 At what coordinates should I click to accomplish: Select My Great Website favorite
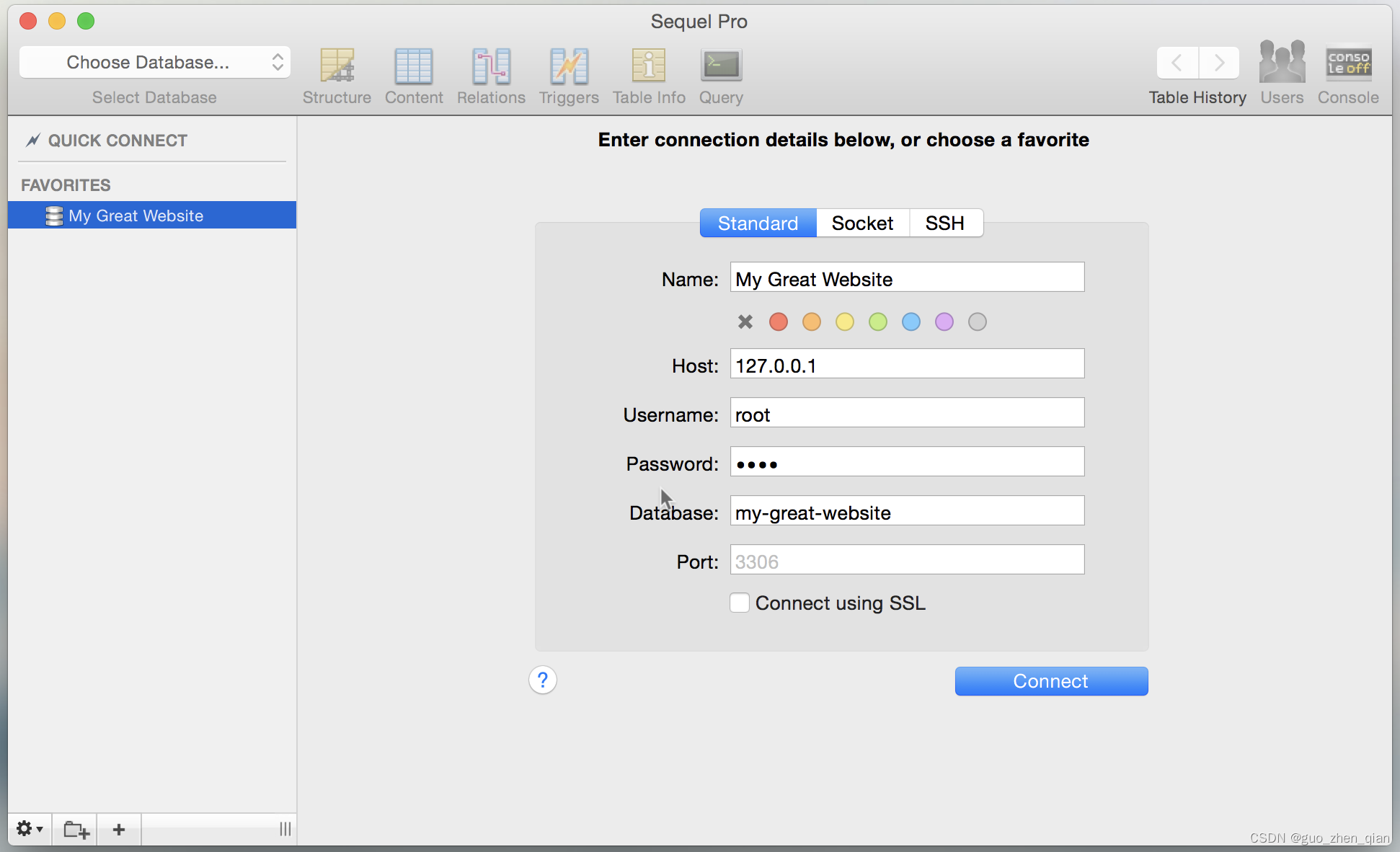click(x=152, y=215)
